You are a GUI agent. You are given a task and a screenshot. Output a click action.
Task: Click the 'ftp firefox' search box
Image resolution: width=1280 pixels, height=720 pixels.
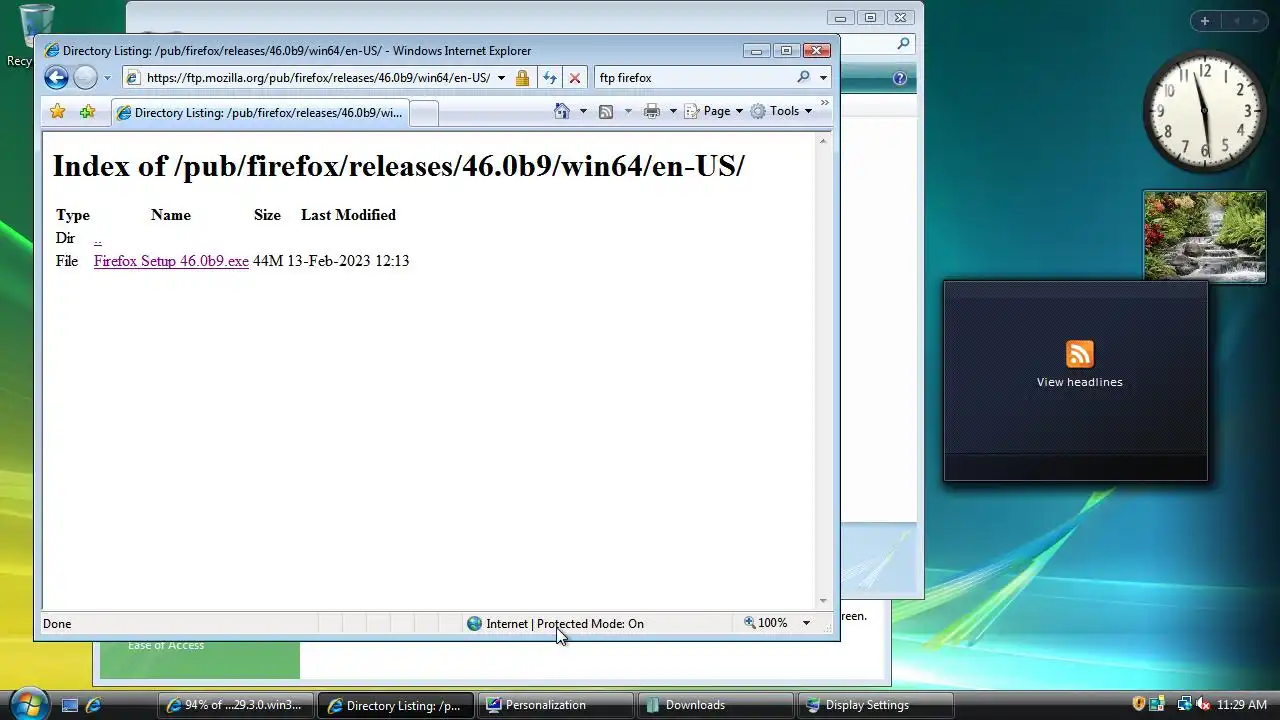pyautogui.click(x=695, y=77)
